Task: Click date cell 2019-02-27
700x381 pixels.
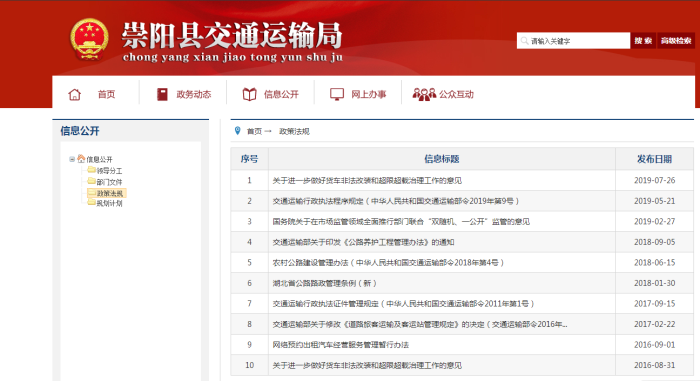Action: [x=654, y=222]
